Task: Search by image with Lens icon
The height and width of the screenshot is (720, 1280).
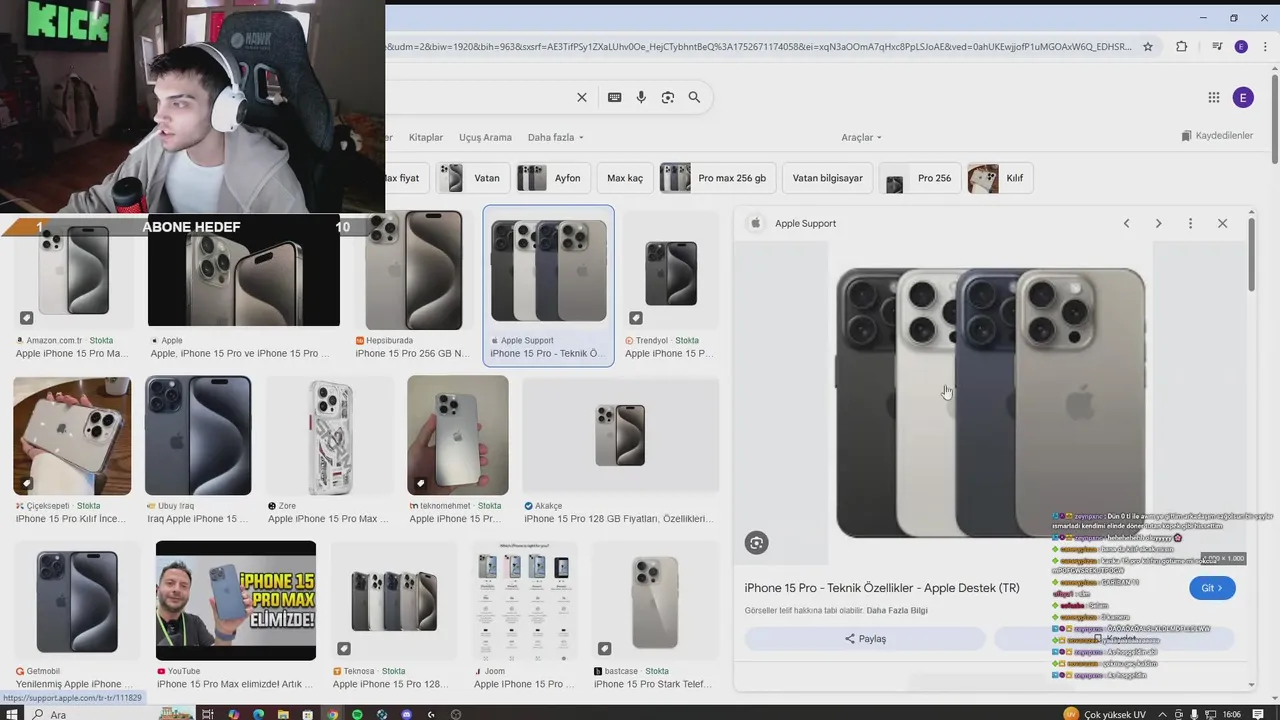Action: 668,97
